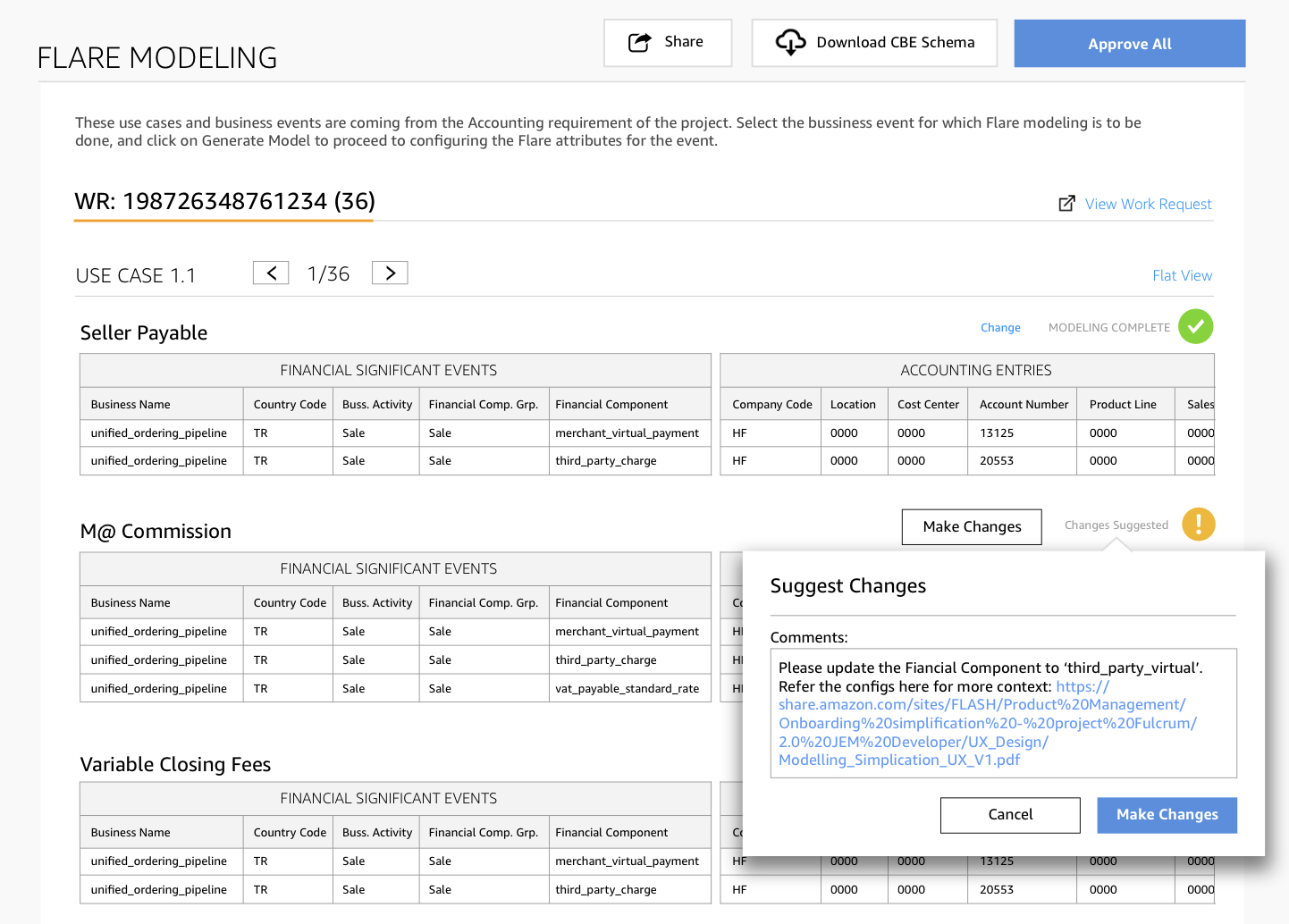Switch to Flat View

1182,275
